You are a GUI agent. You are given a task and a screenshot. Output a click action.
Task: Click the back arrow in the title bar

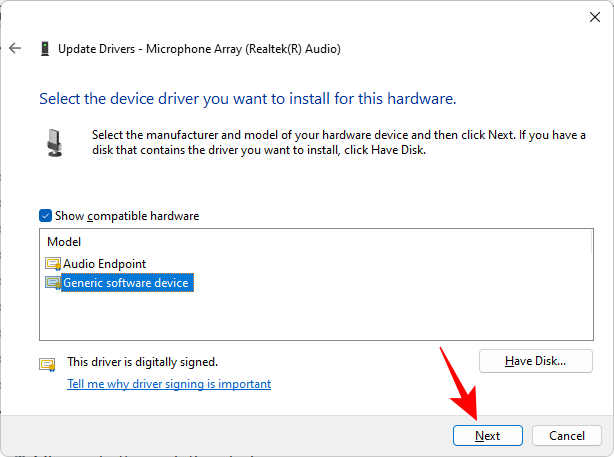[15, 48]
